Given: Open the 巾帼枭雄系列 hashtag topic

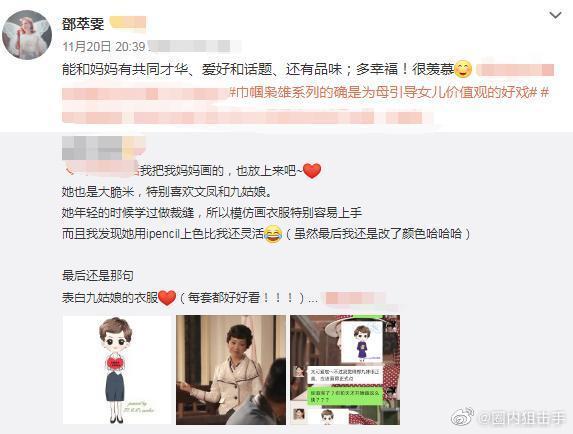Looking at the screenshot, I should pyautogui.click(x=383, y=92).
